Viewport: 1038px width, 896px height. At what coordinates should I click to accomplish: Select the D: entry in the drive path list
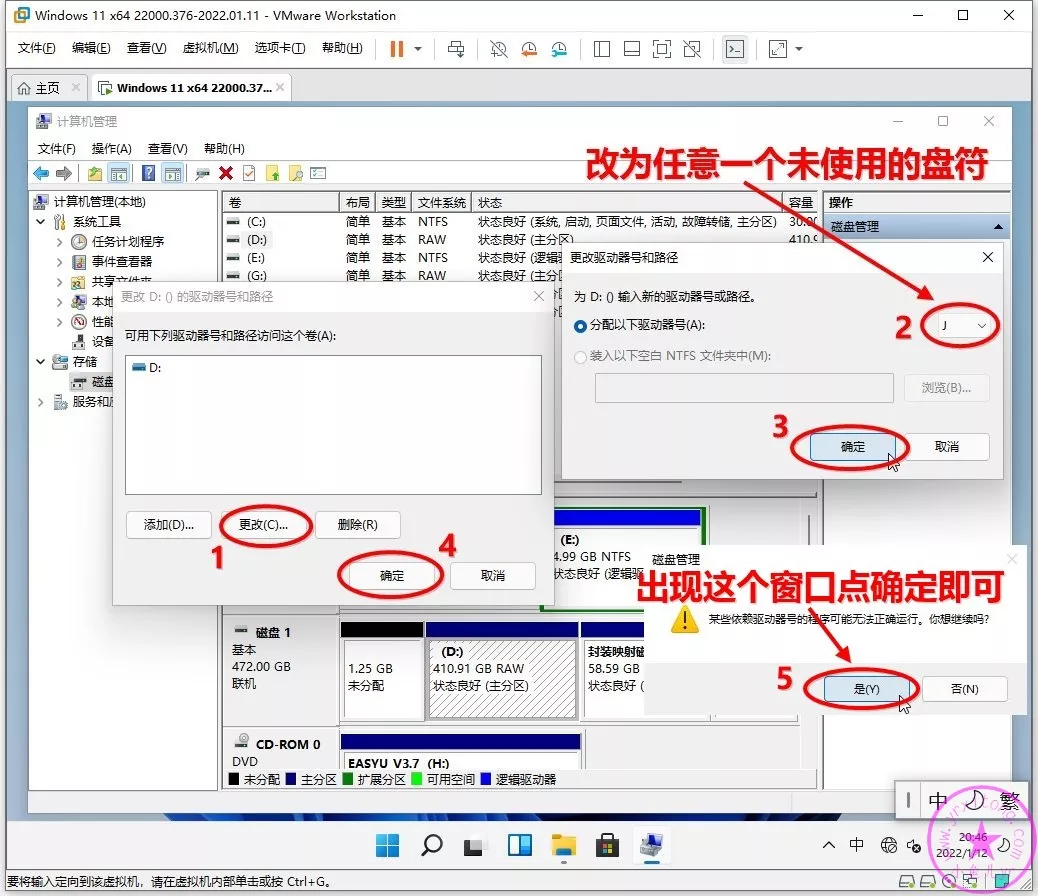[x=155, y=368]
